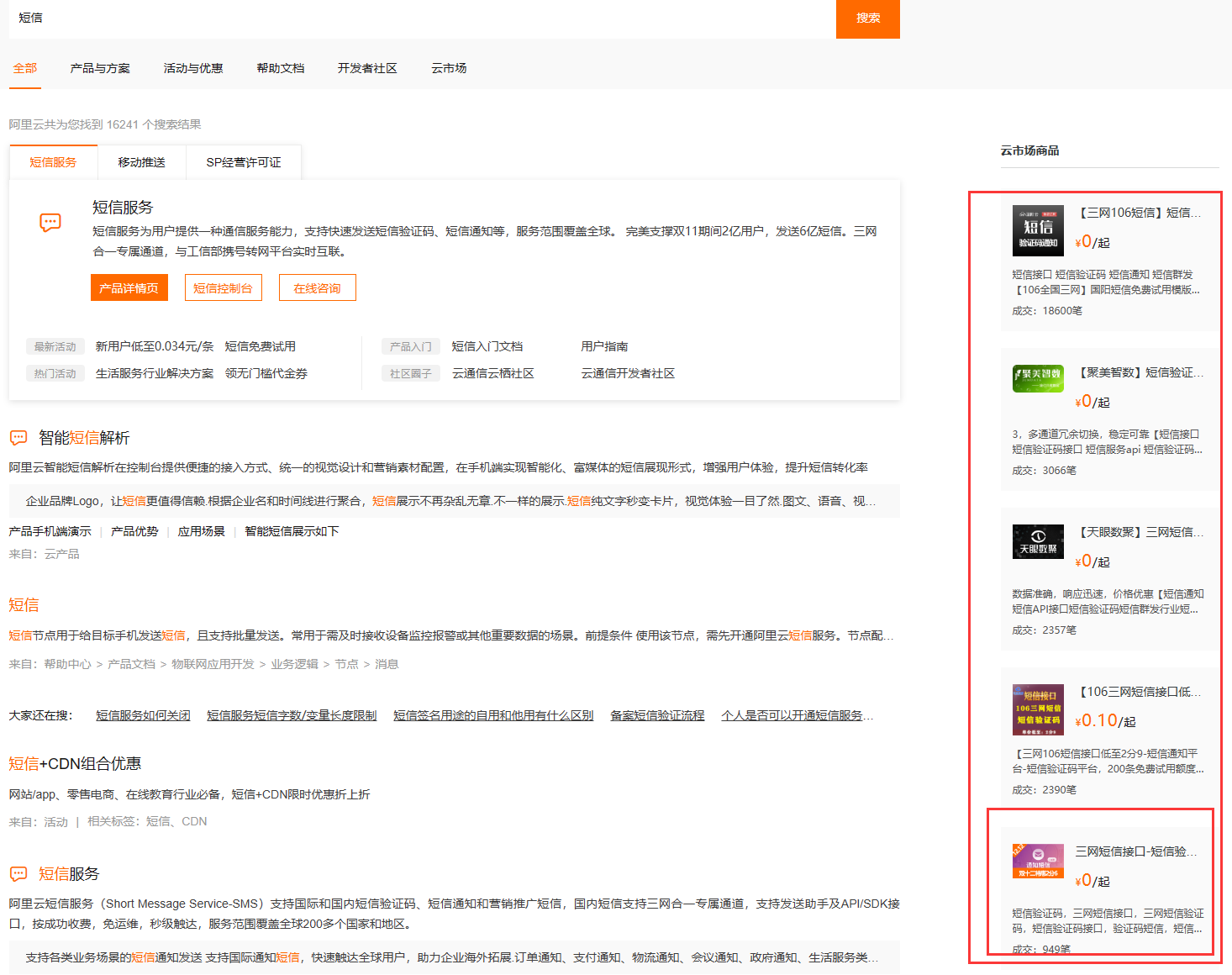Click the 应用场景 link

[202, 531]
